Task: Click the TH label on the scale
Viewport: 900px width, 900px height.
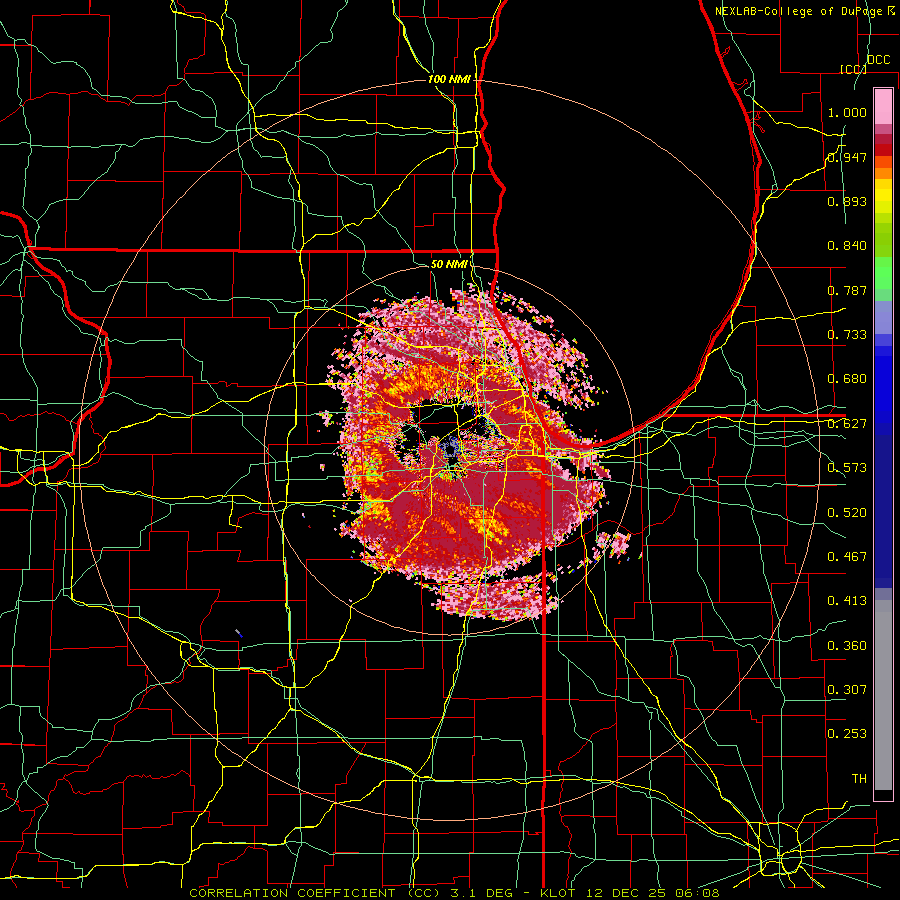Action: 859,779
